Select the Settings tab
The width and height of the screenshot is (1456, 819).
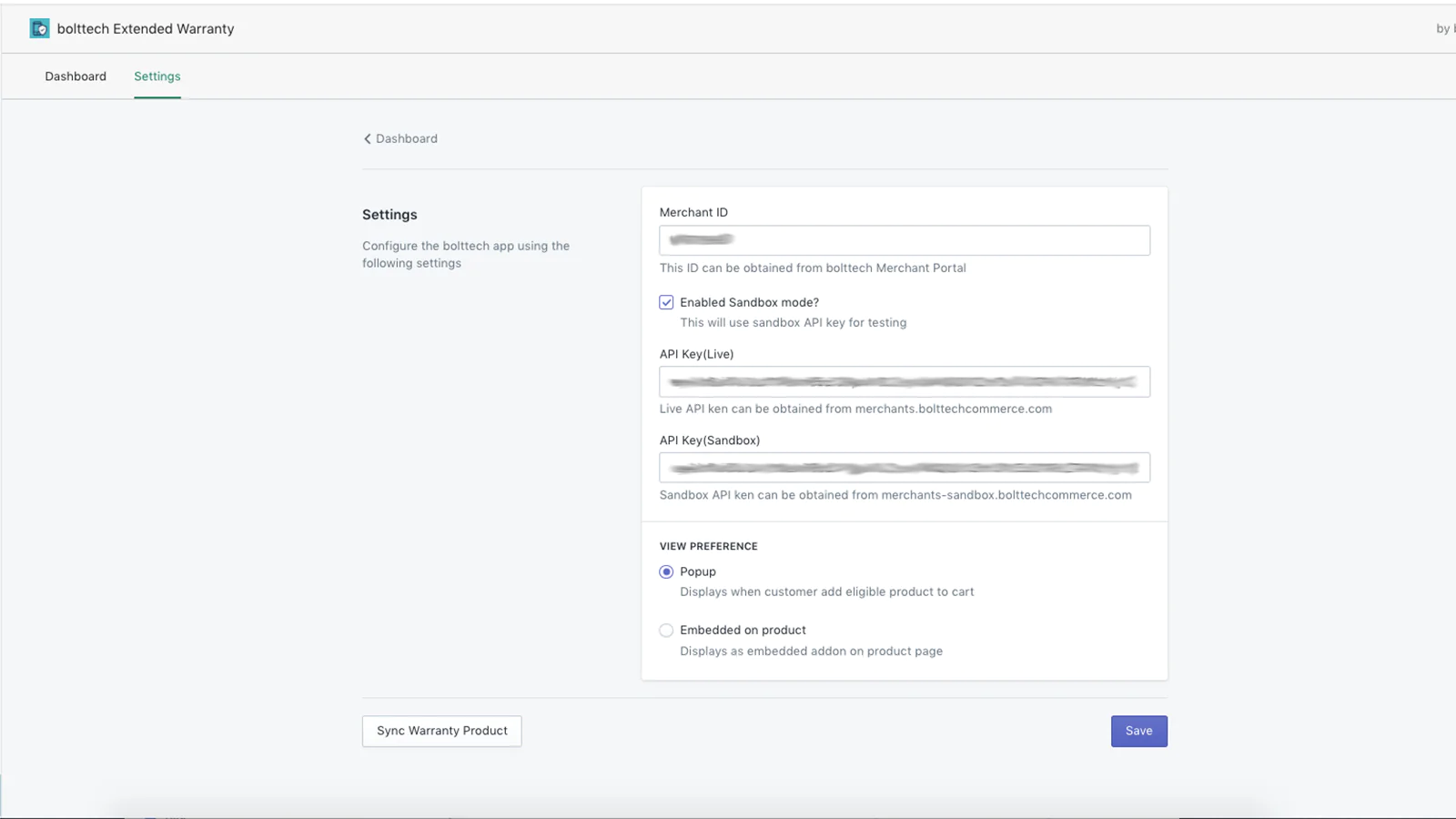pyautogui.click(x=157, y=76)
